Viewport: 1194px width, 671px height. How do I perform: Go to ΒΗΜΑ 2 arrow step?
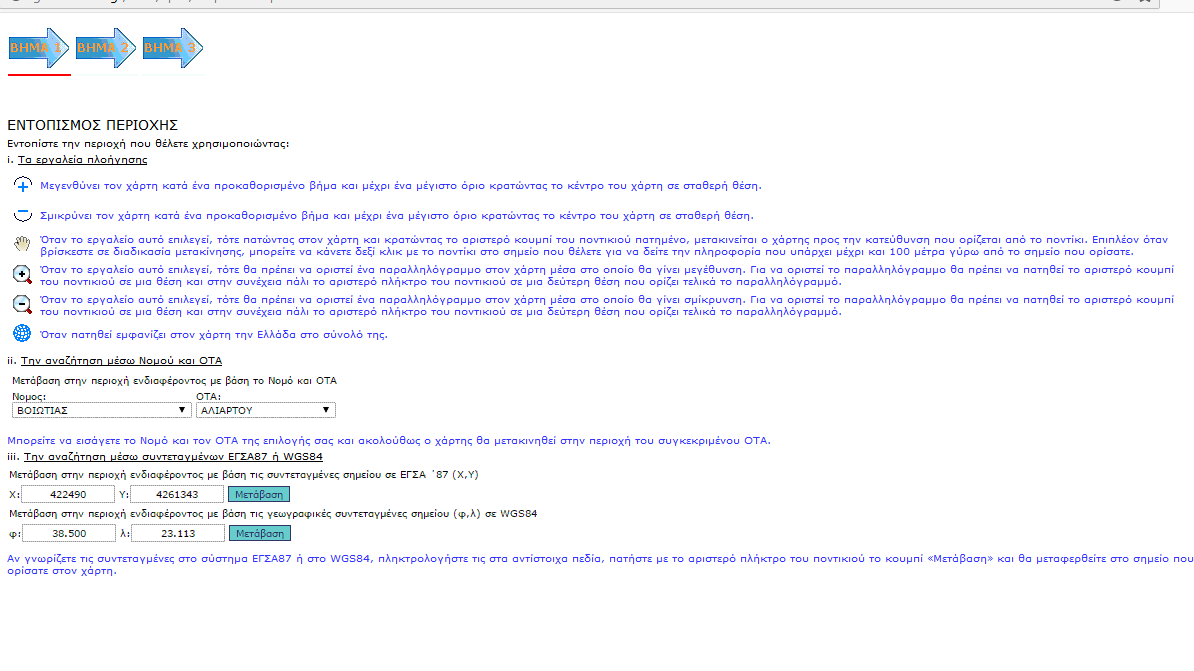click(x=106, y=48)
